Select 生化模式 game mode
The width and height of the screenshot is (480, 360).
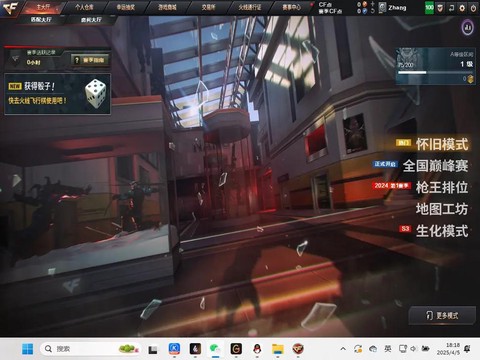pos(442,231)
